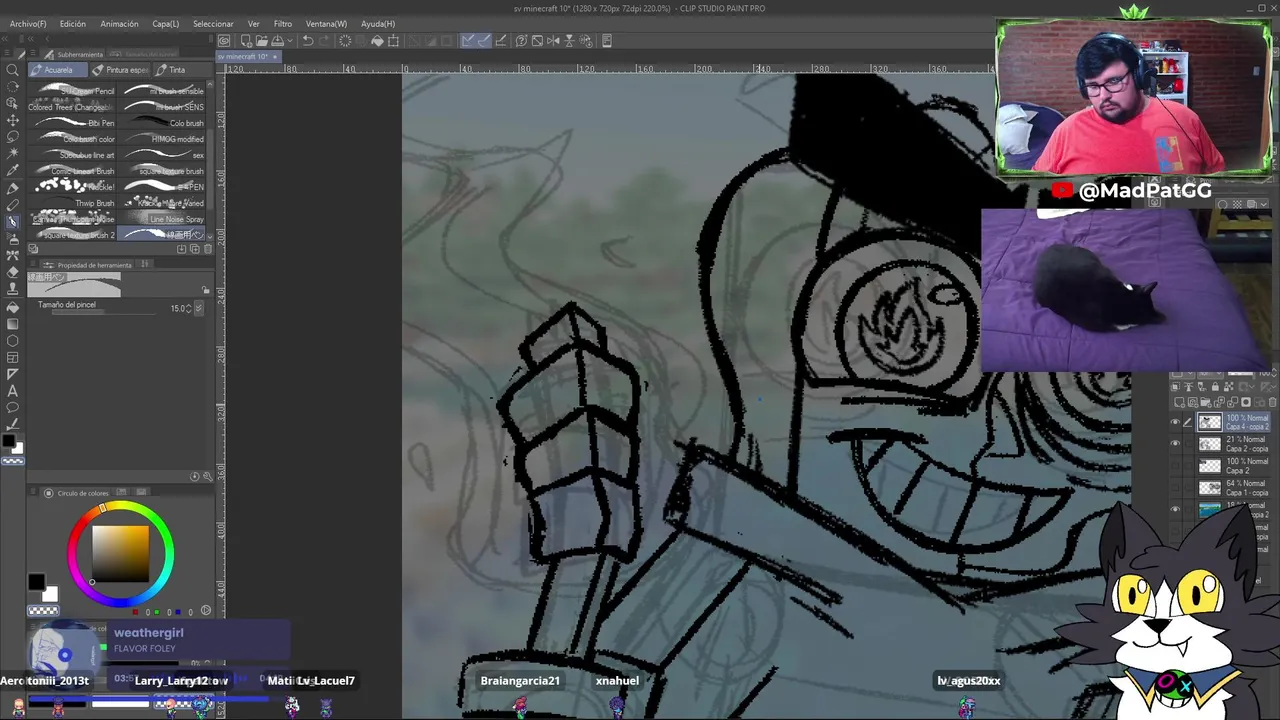Toggle Snap to Special Ruler
This screenshot has width=1280, height=720.
coord(484,41)
